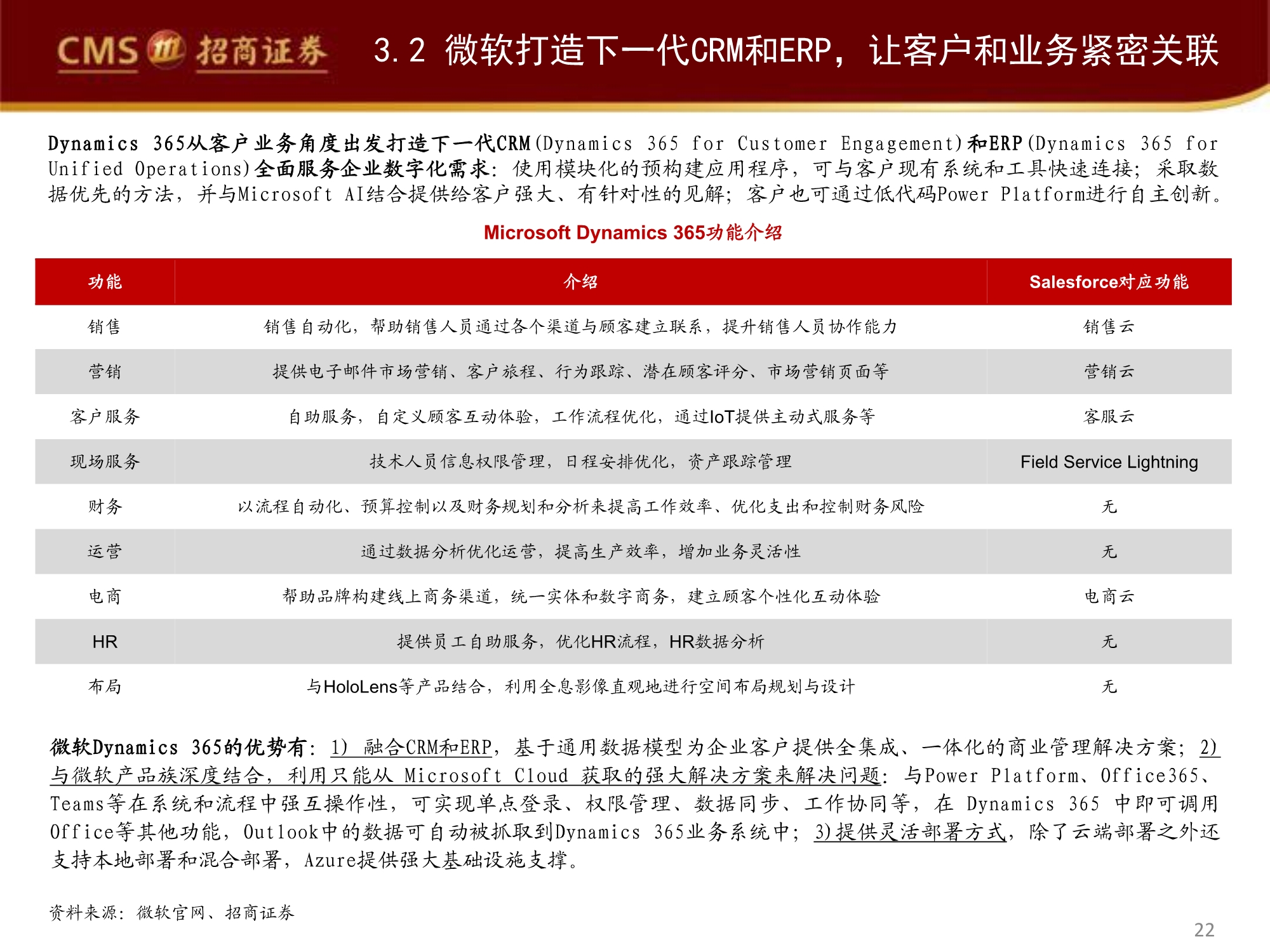Click the 'Microsoft Dynamics 365功能介绍' caption
Screen dimensions: 1270x952
(635, 234)
